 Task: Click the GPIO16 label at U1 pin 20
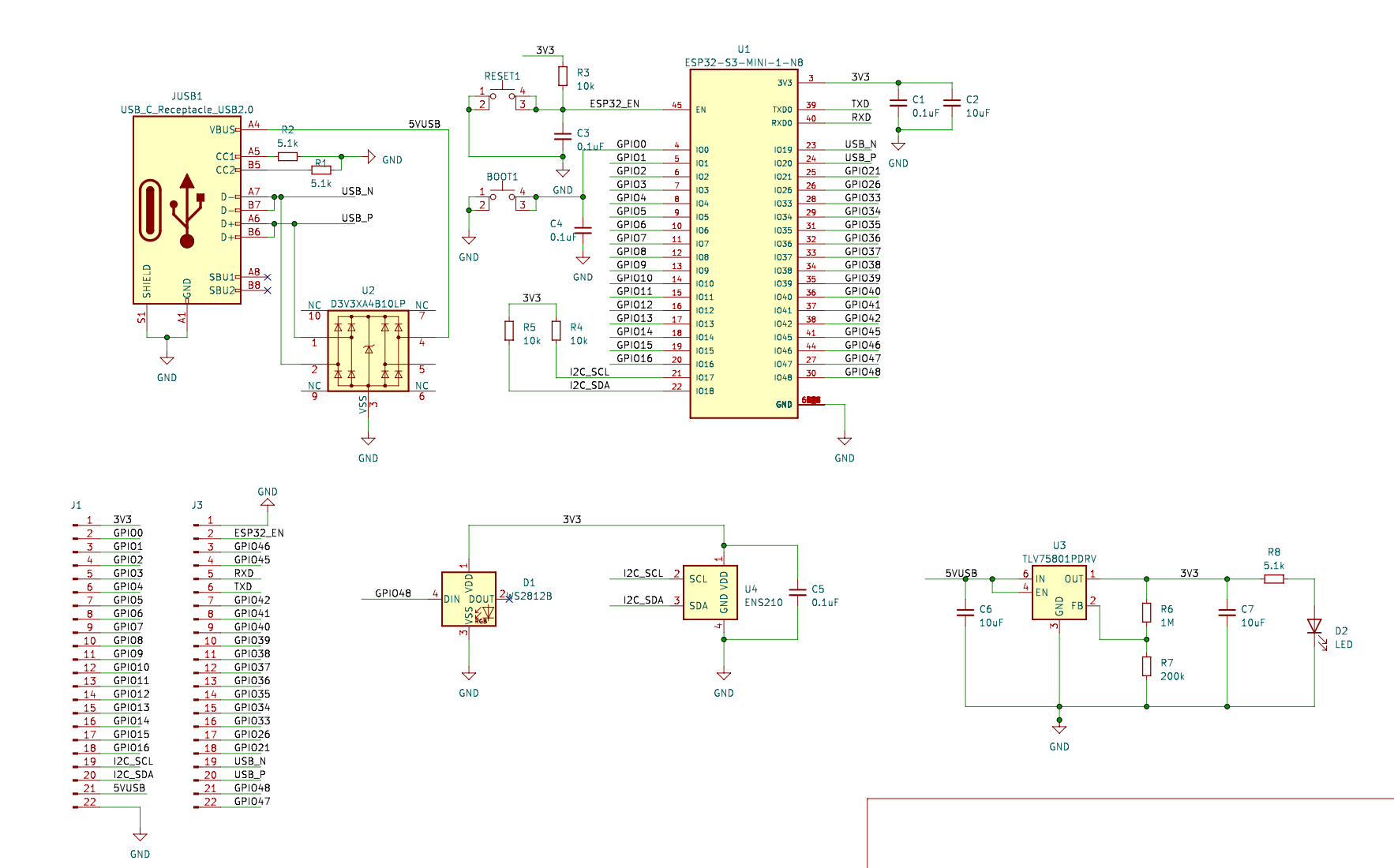pyautogui.click(x=635, y=358)
